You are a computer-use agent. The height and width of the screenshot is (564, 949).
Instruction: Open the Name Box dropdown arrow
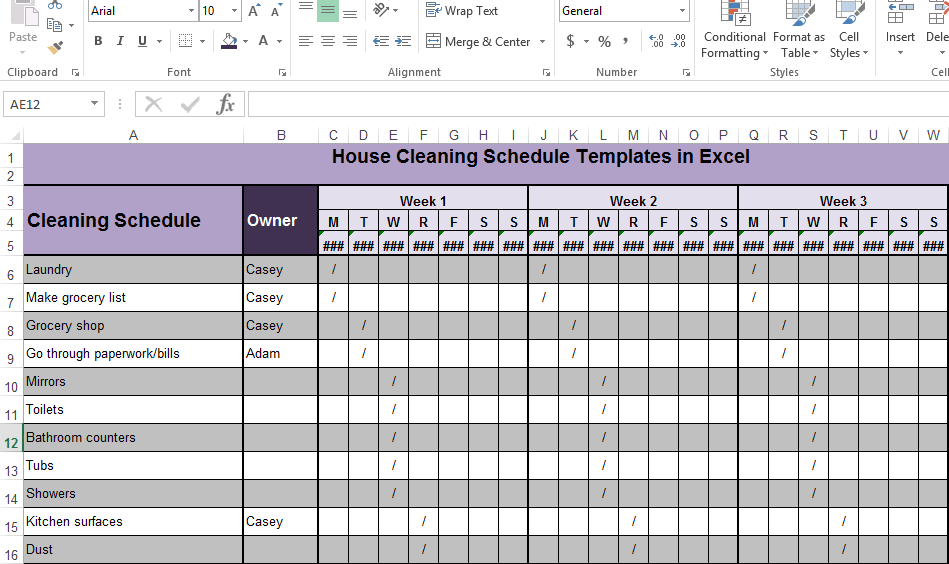pyautogui.click(x=95, y=104)
